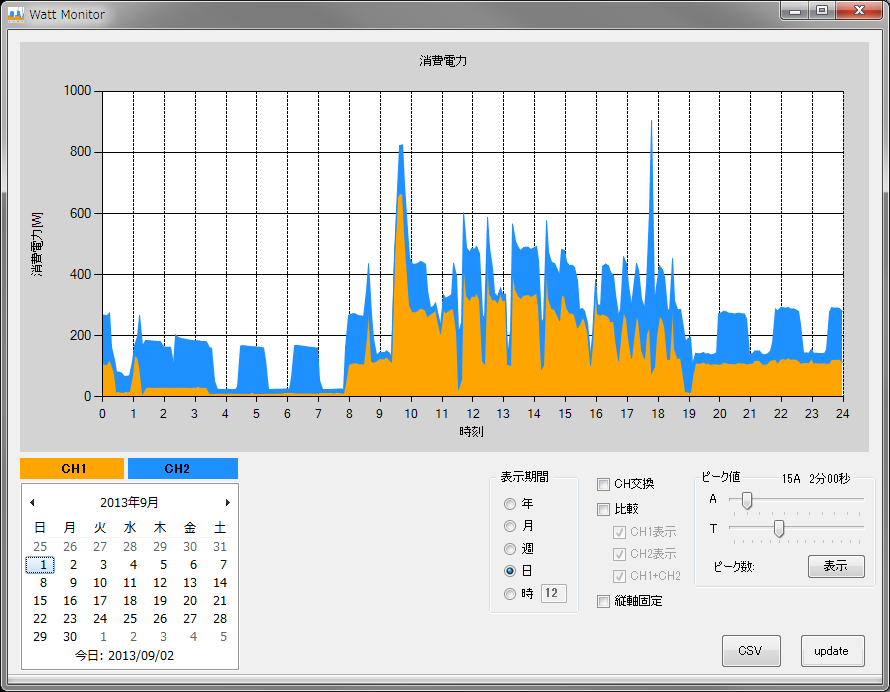Screen dimensions: 890x692
Task: Click the orange CH1 color label
Action: tap(72, 468)
